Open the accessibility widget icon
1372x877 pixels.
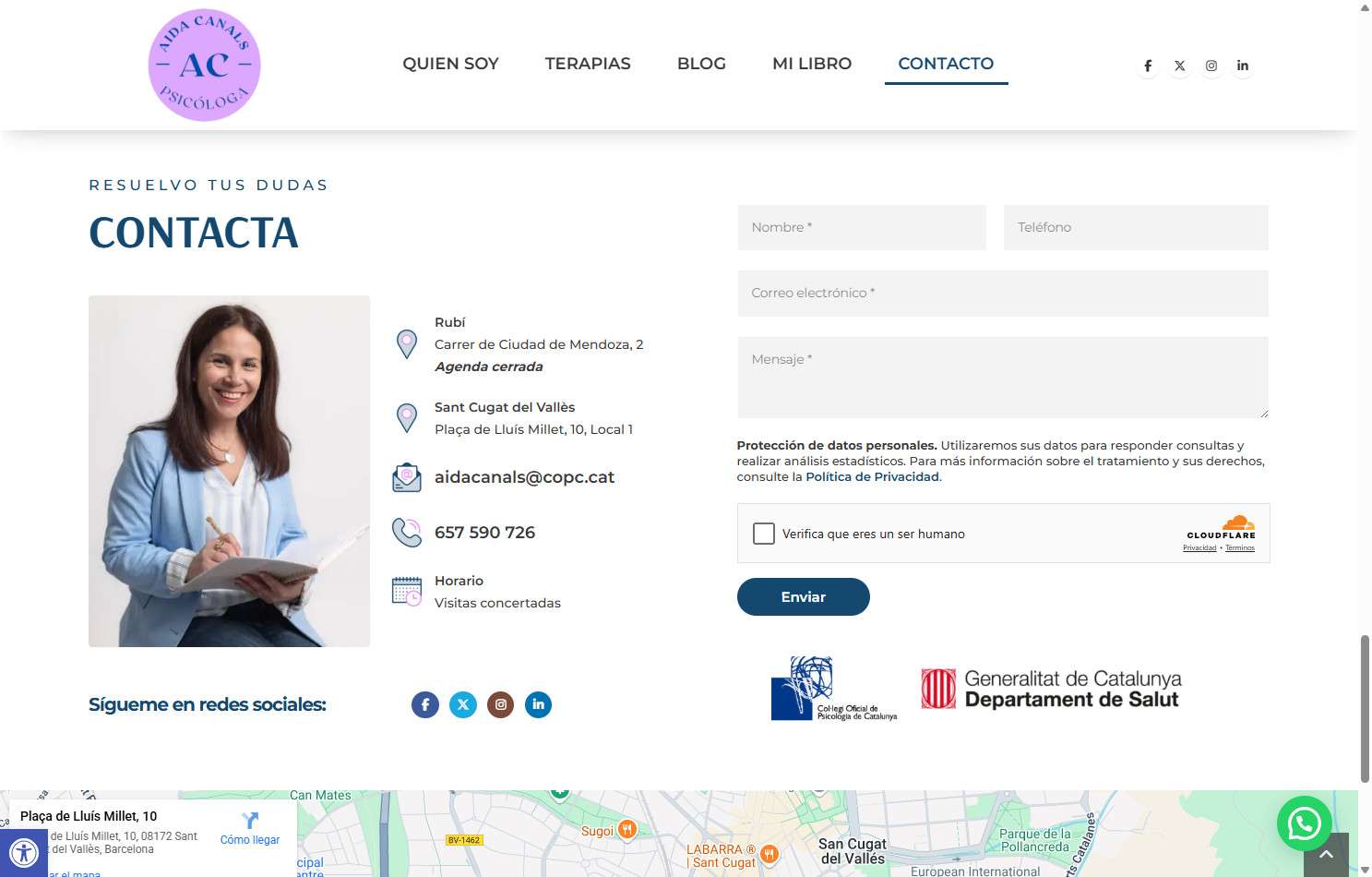click(x=23, y=853)
